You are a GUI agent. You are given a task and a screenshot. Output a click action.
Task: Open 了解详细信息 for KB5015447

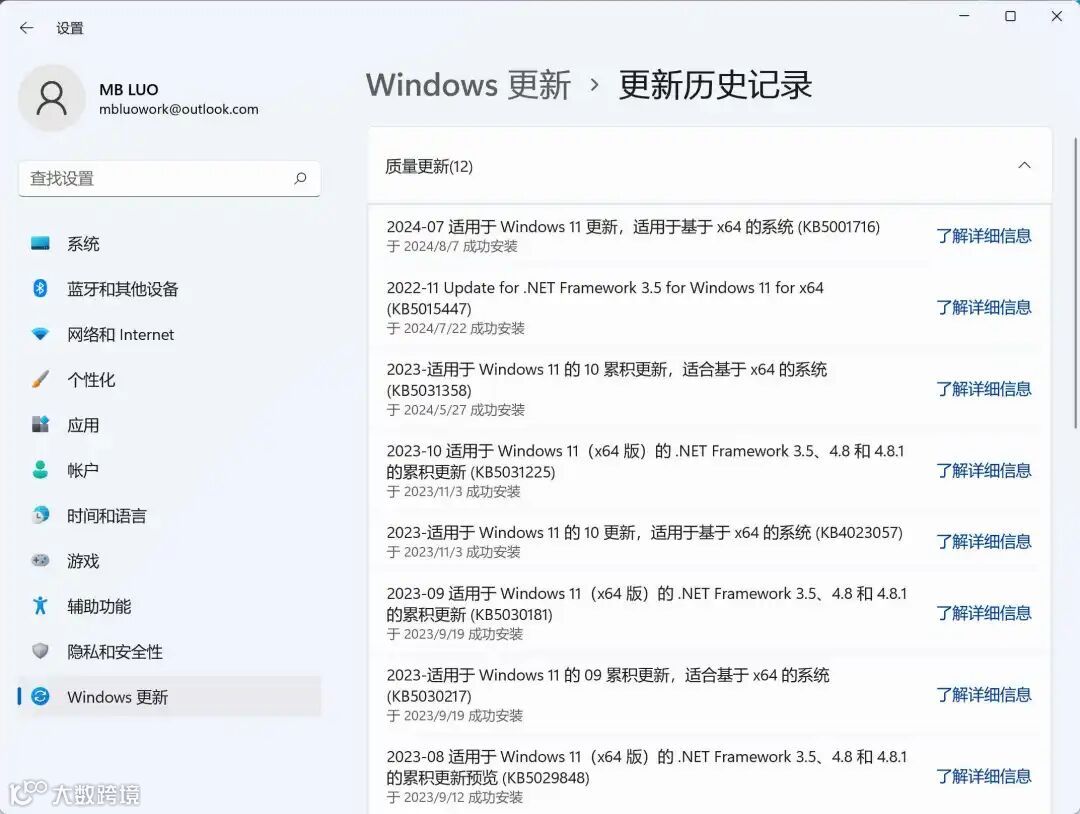click(x=984, y=307)
